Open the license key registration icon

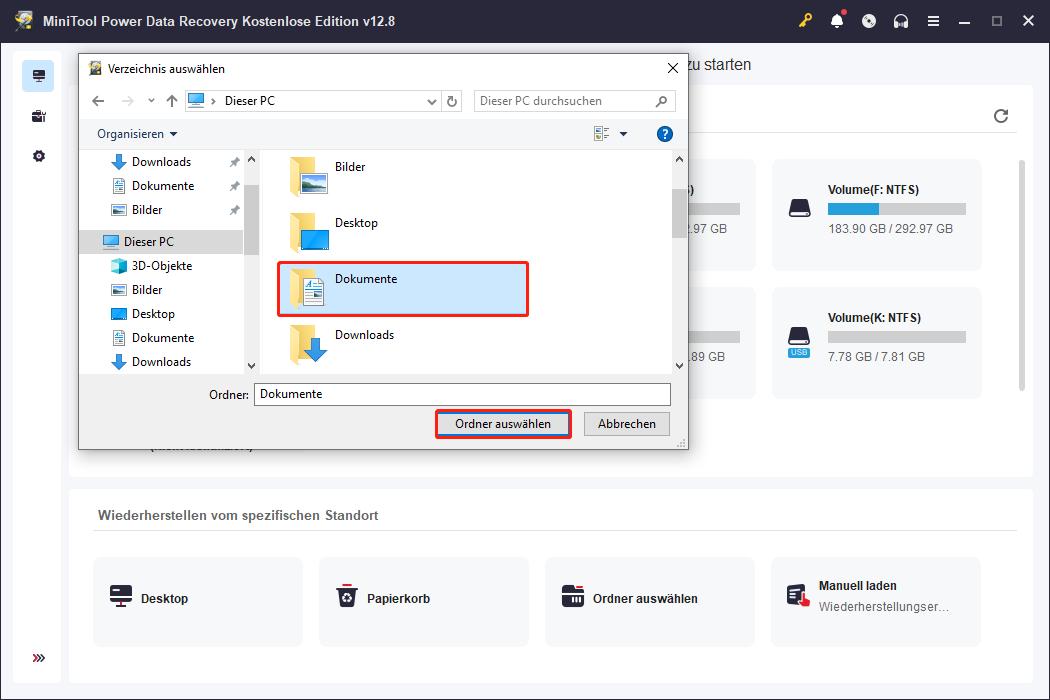tap(805, 20)
